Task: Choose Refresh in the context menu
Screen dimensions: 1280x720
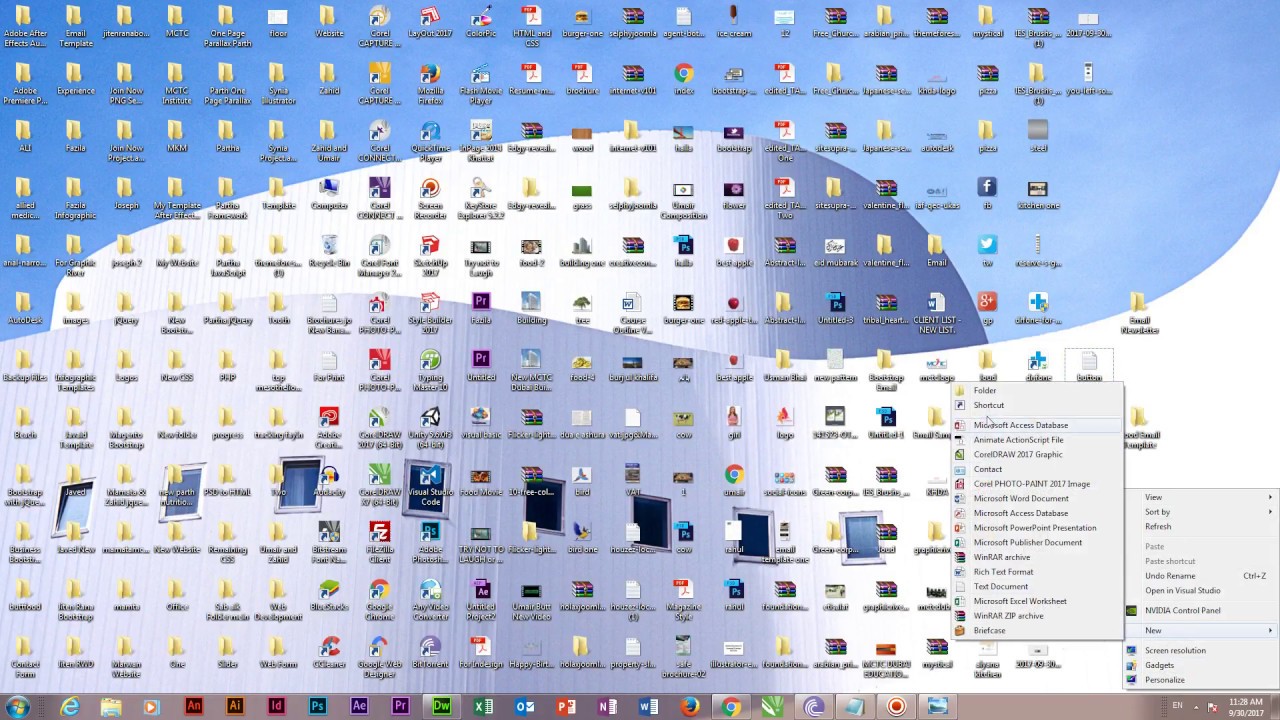Action: click(x=1201, y=526)
